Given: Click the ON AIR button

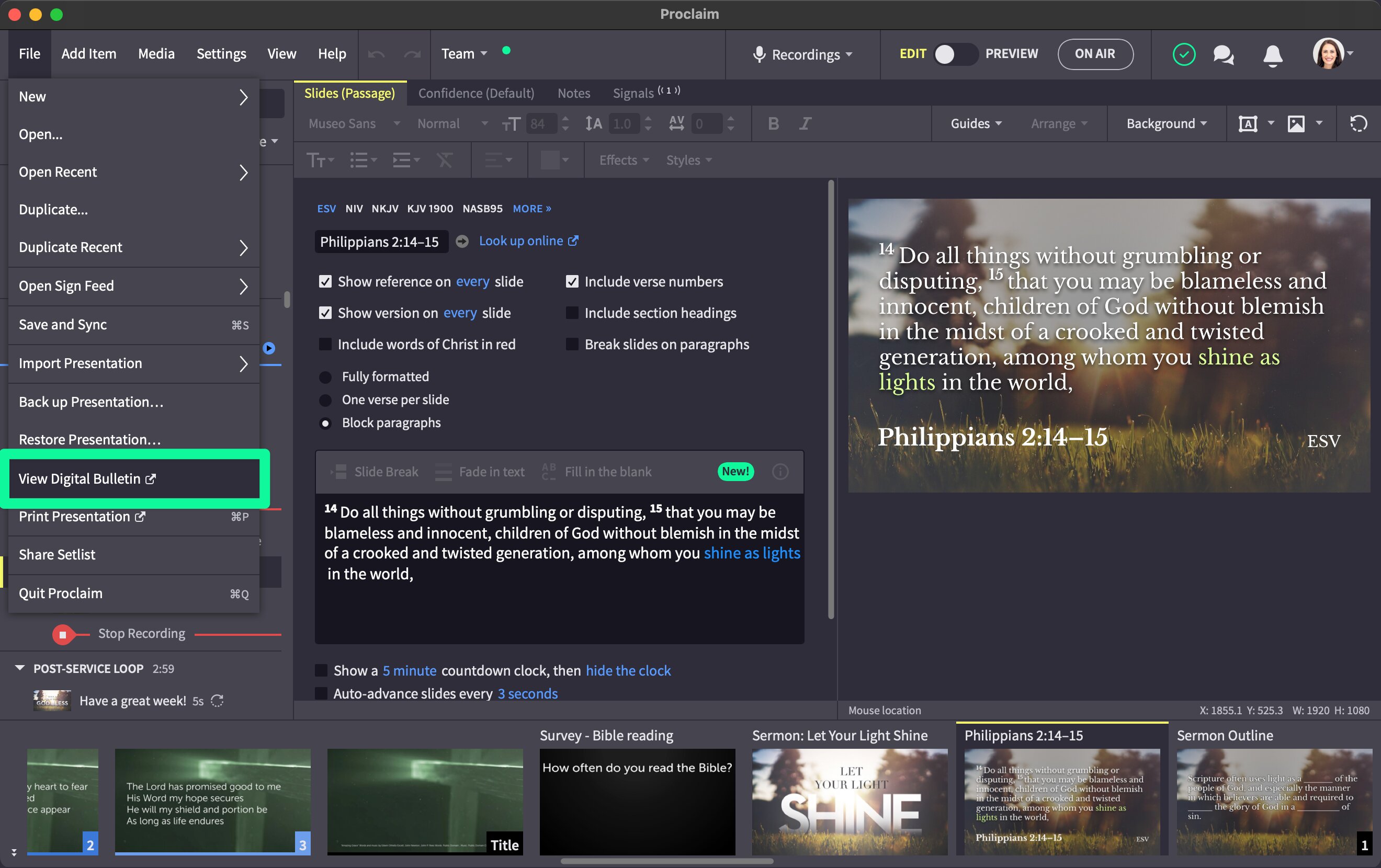Looking at the screenshot, I should [x=1095, y=54].
